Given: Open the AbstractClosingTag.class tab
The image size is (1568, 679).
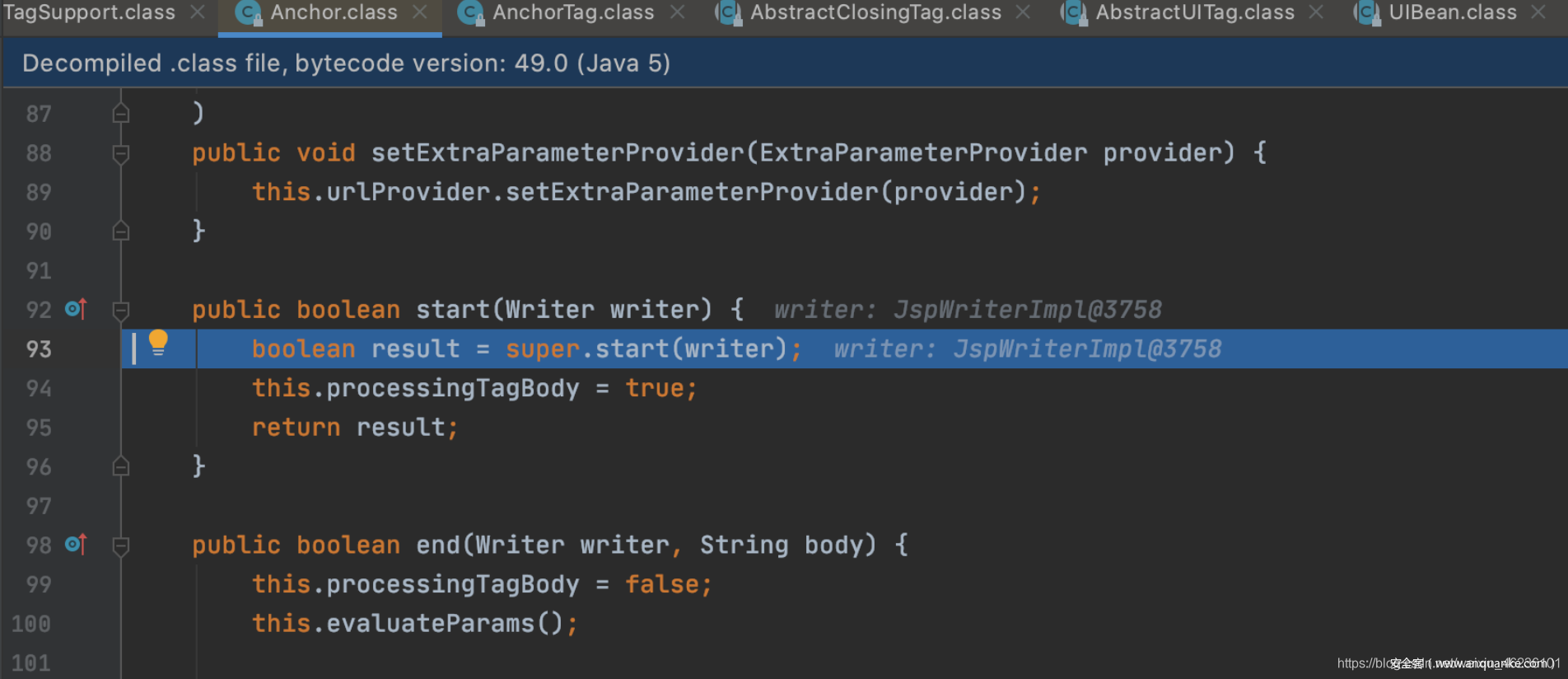Looking at the screenshot, I should click(875, 12).
